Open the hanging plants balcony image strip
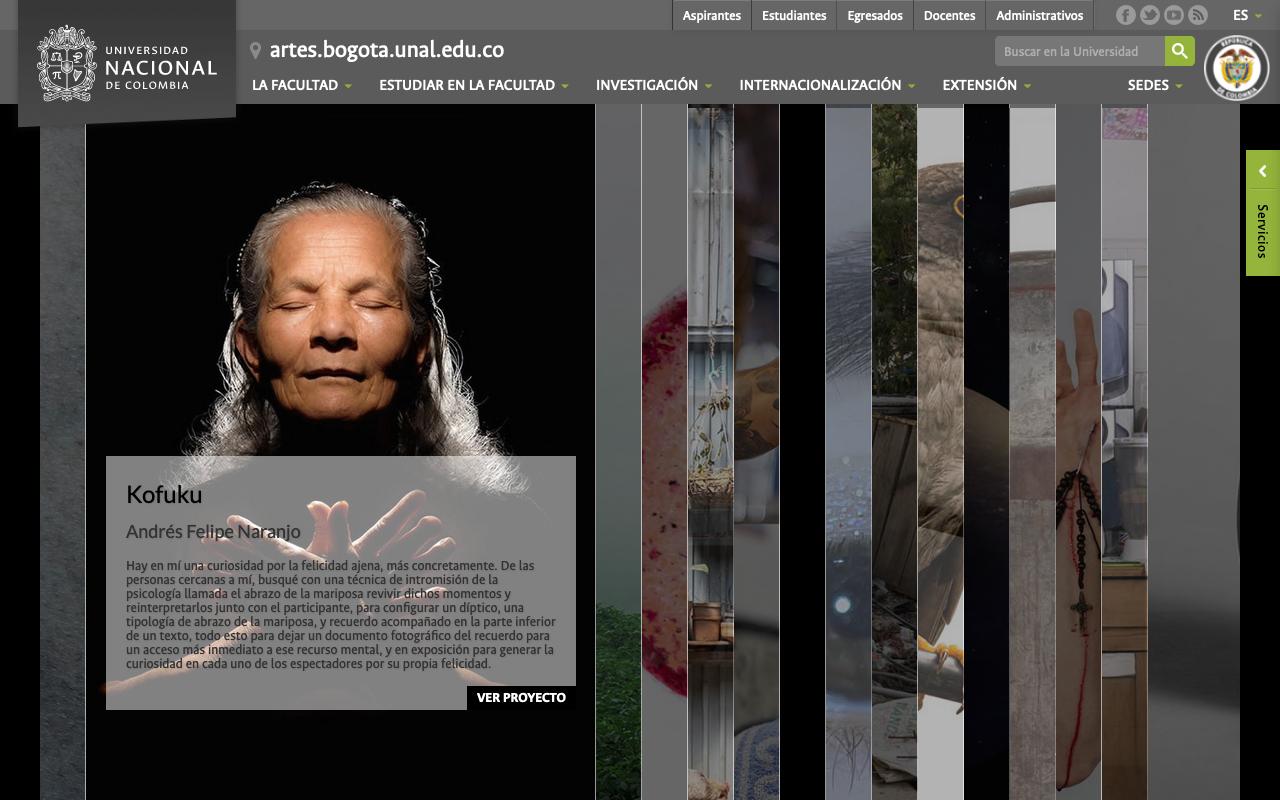 point(710,452)
